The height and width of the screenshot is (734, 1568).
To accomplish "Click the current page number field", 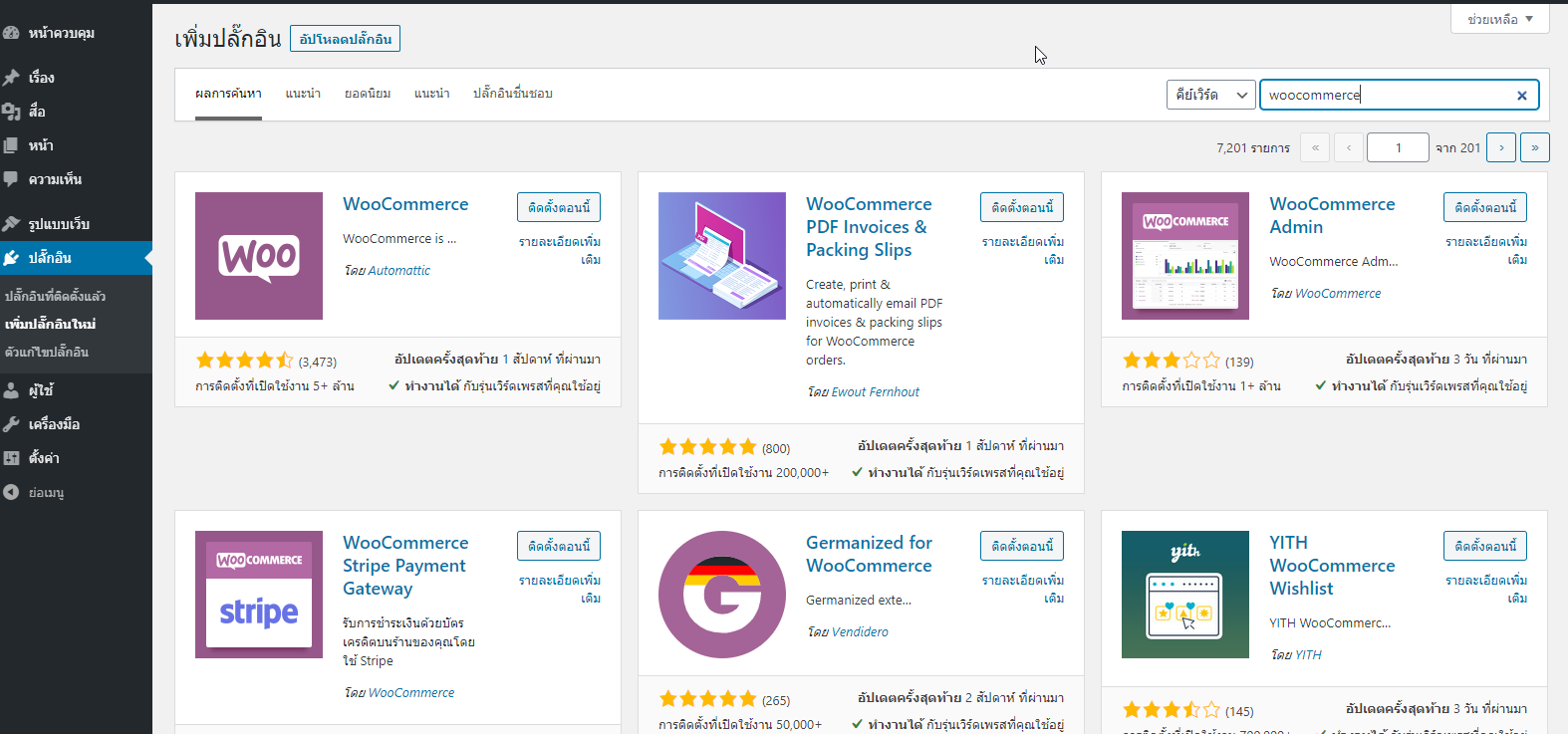I will coord(1398,147).
